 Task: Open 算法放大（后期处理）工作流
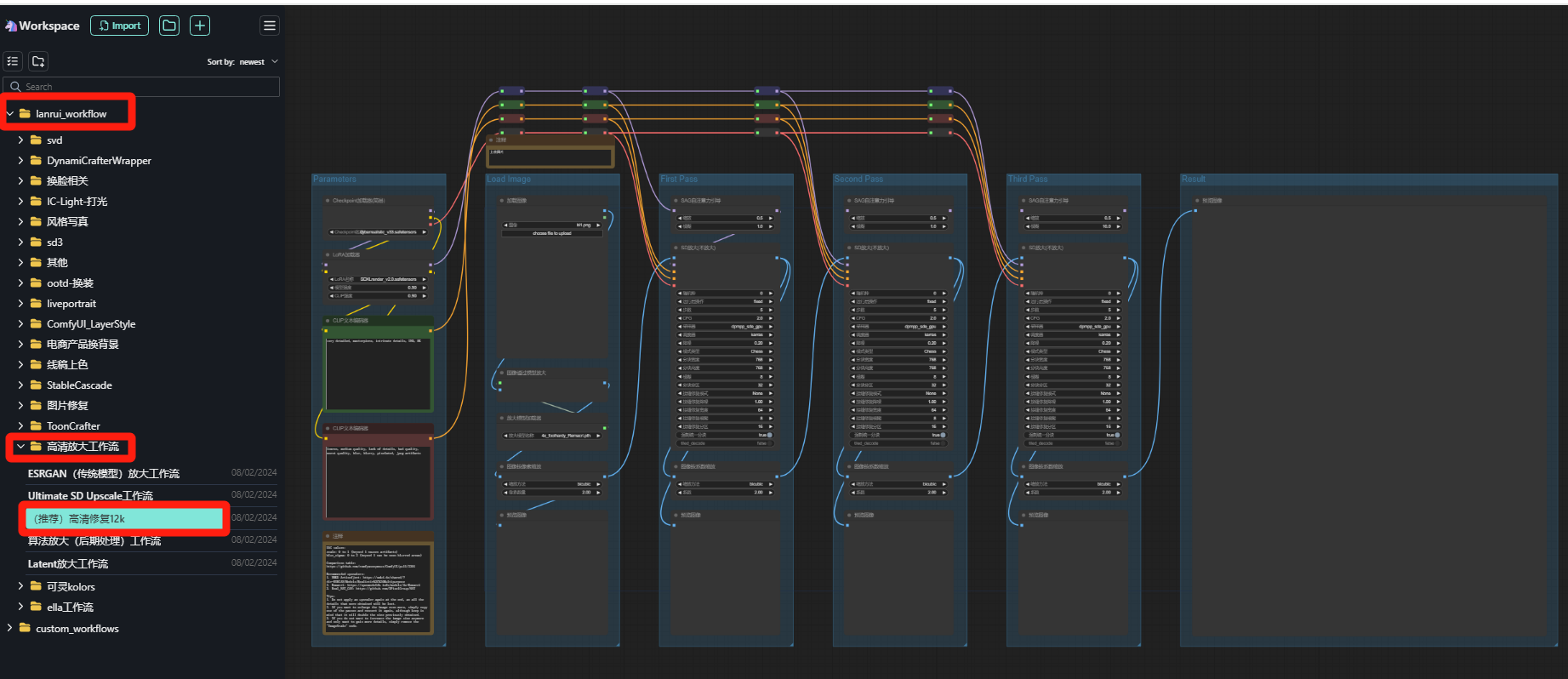94,541
